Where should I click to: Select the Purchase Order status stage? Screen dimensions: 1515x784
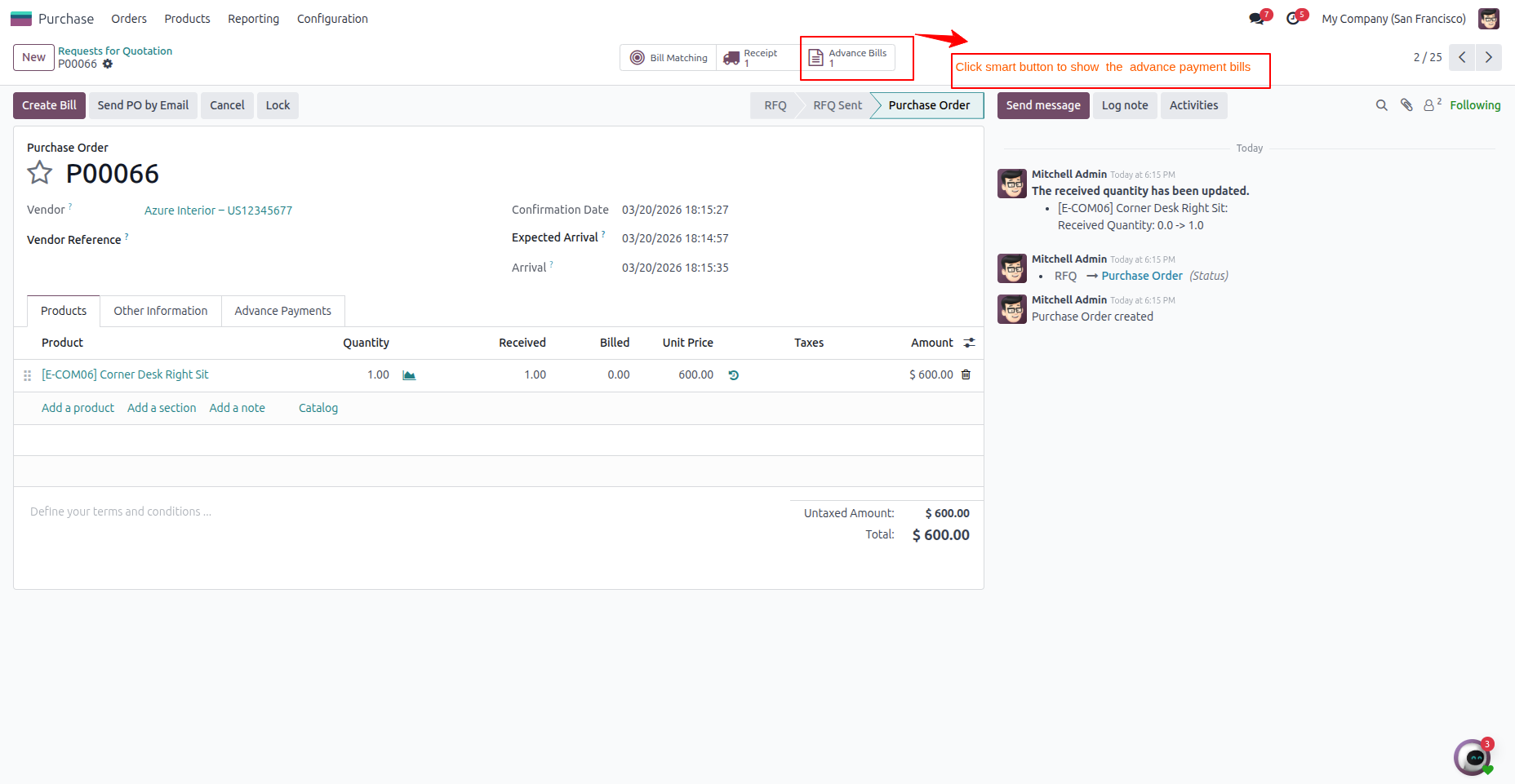pos(929,105)
